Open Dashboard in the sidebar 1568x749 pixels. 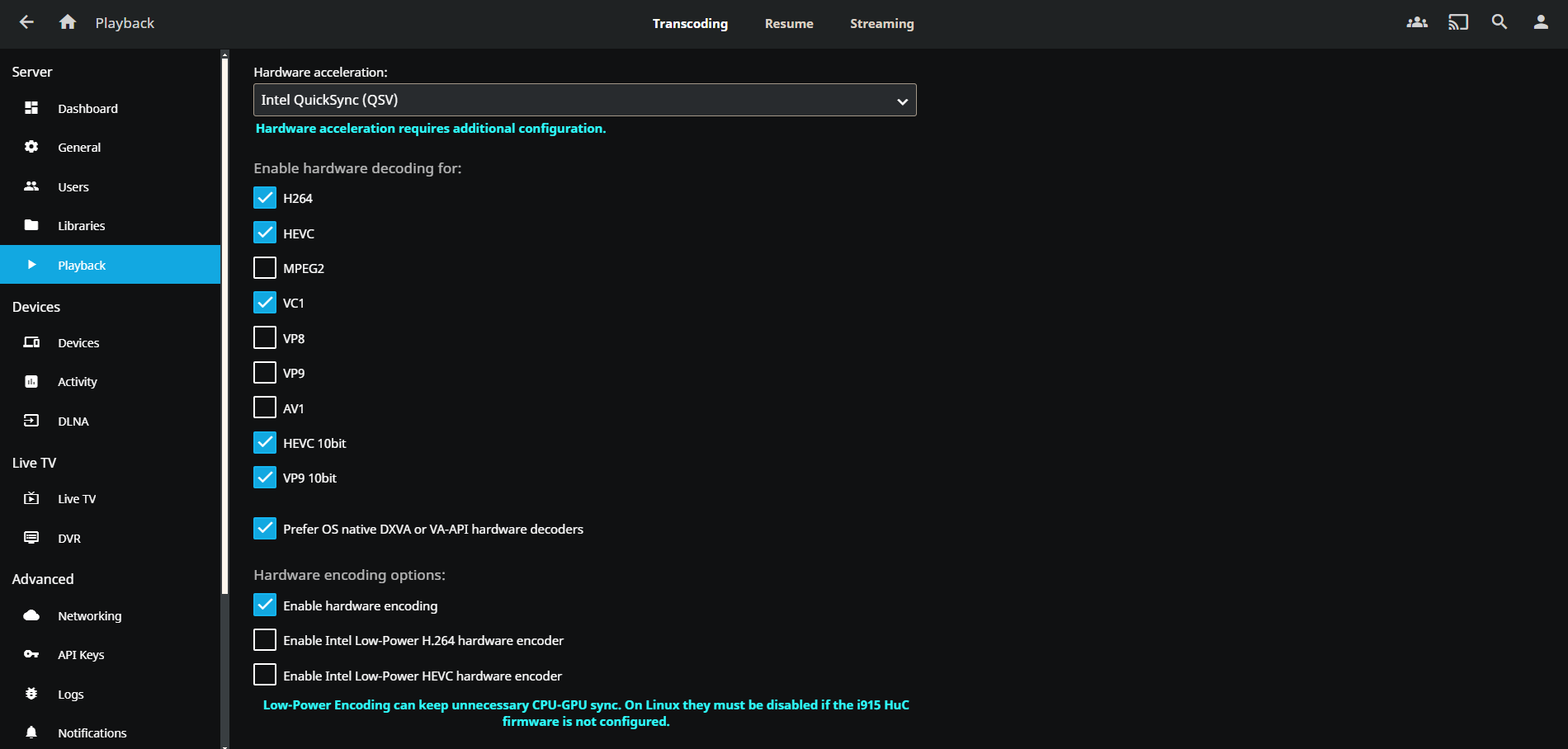tap(87, 108)
